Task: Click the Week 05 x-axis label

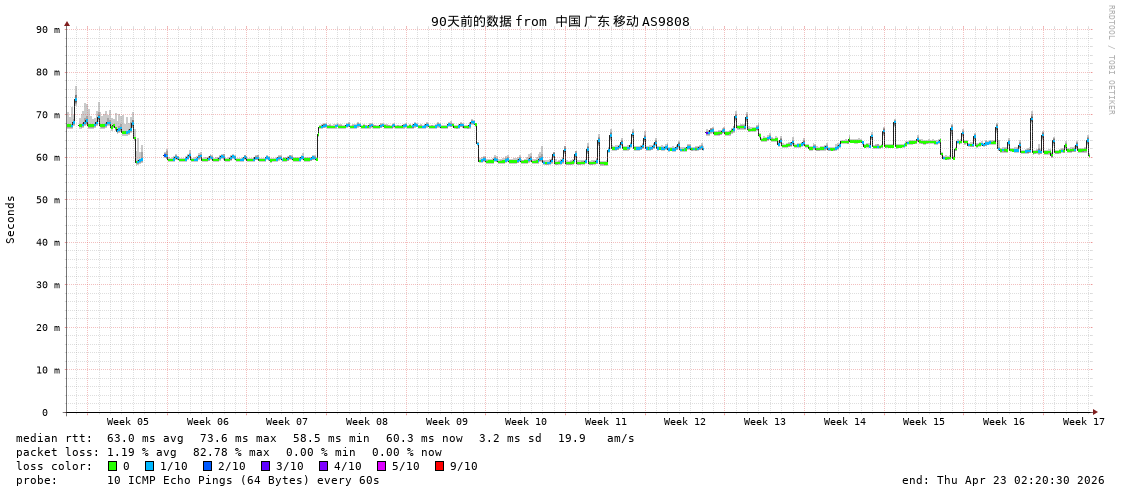Action: click(x=127, y=422)
